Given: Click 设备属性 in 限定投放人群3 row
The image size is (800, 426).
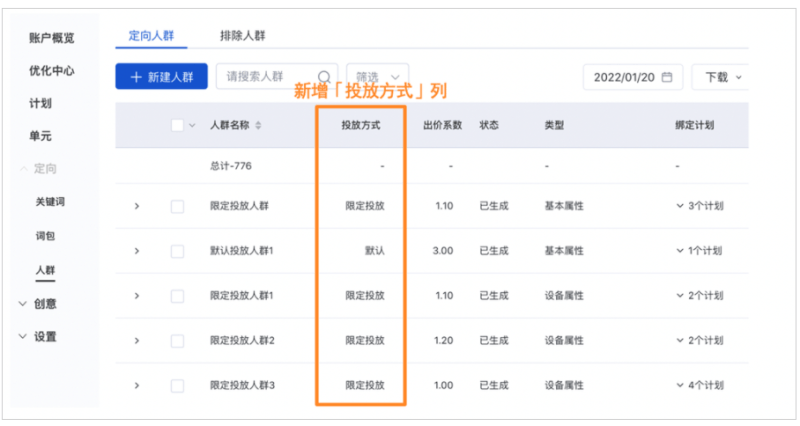Looking at the screenshot, I should 564,386.
